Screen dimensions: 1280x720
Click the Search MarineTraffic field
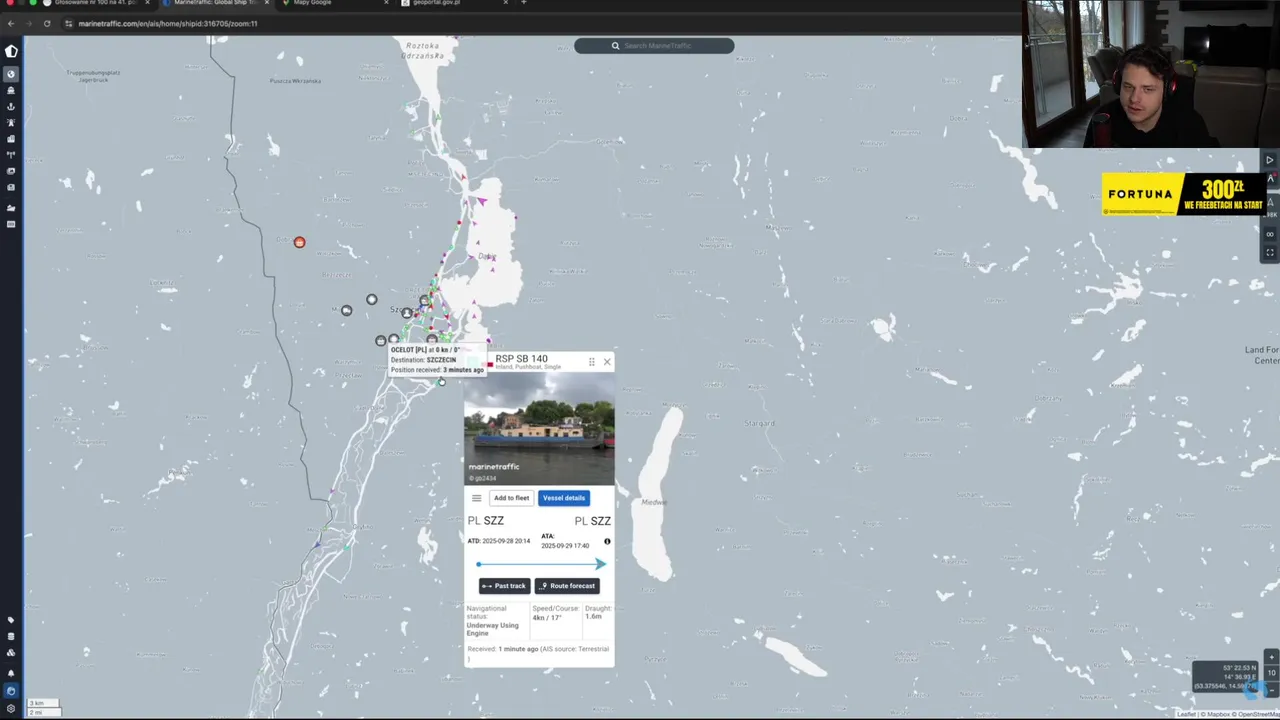click(654, 46)
